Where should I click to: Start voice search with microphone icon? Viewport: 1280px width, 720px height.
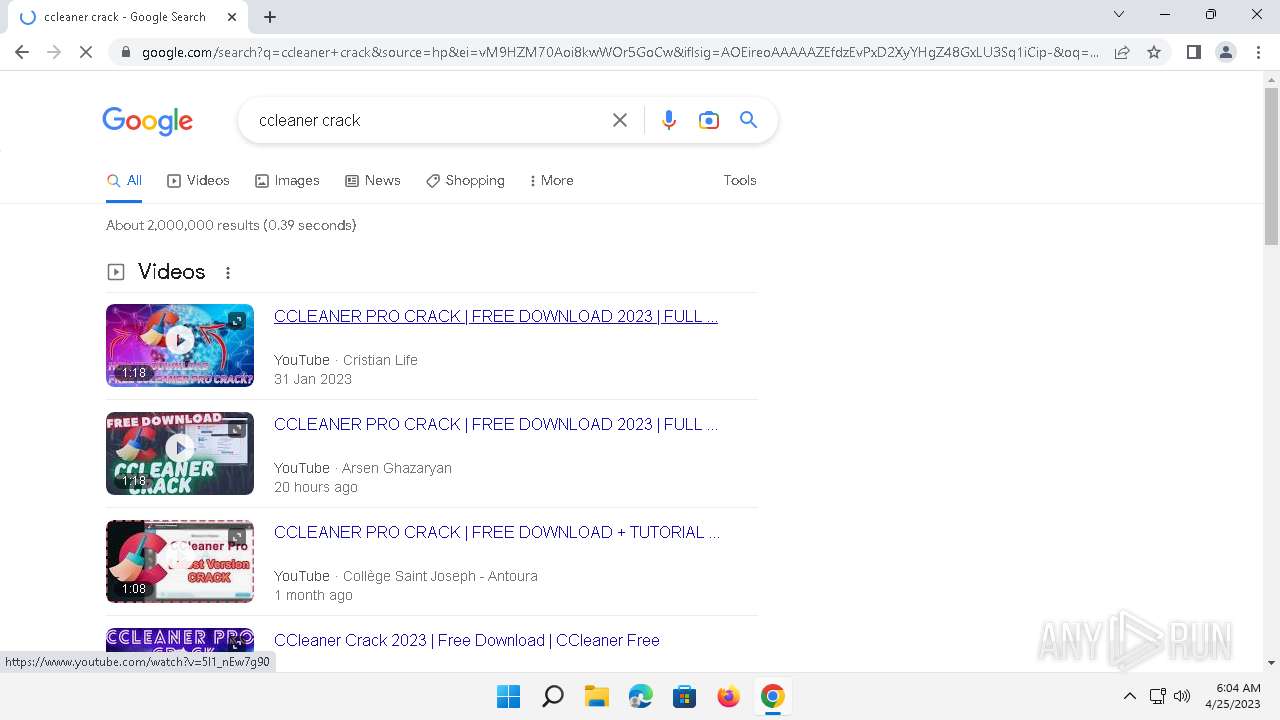[x=669, y=120]
